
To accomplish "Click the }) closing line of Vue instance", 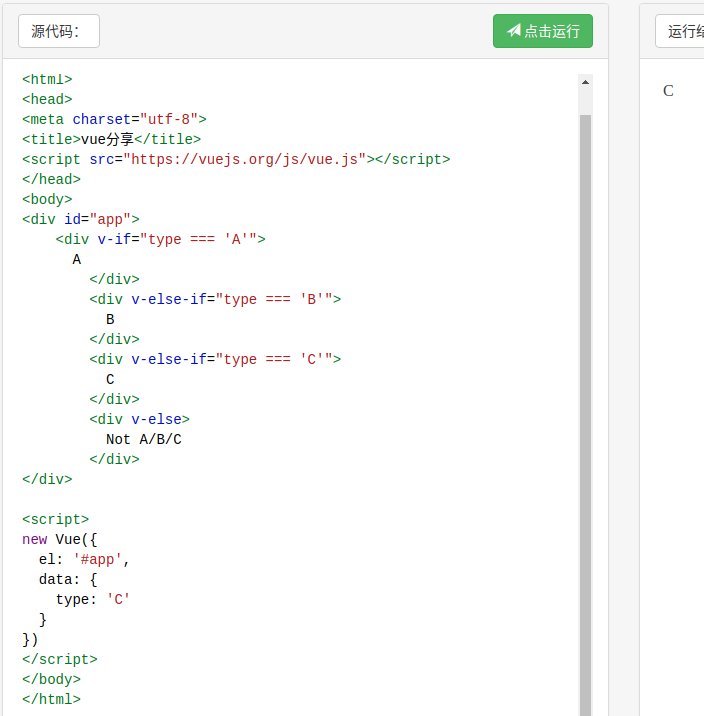I will (30, 640).
